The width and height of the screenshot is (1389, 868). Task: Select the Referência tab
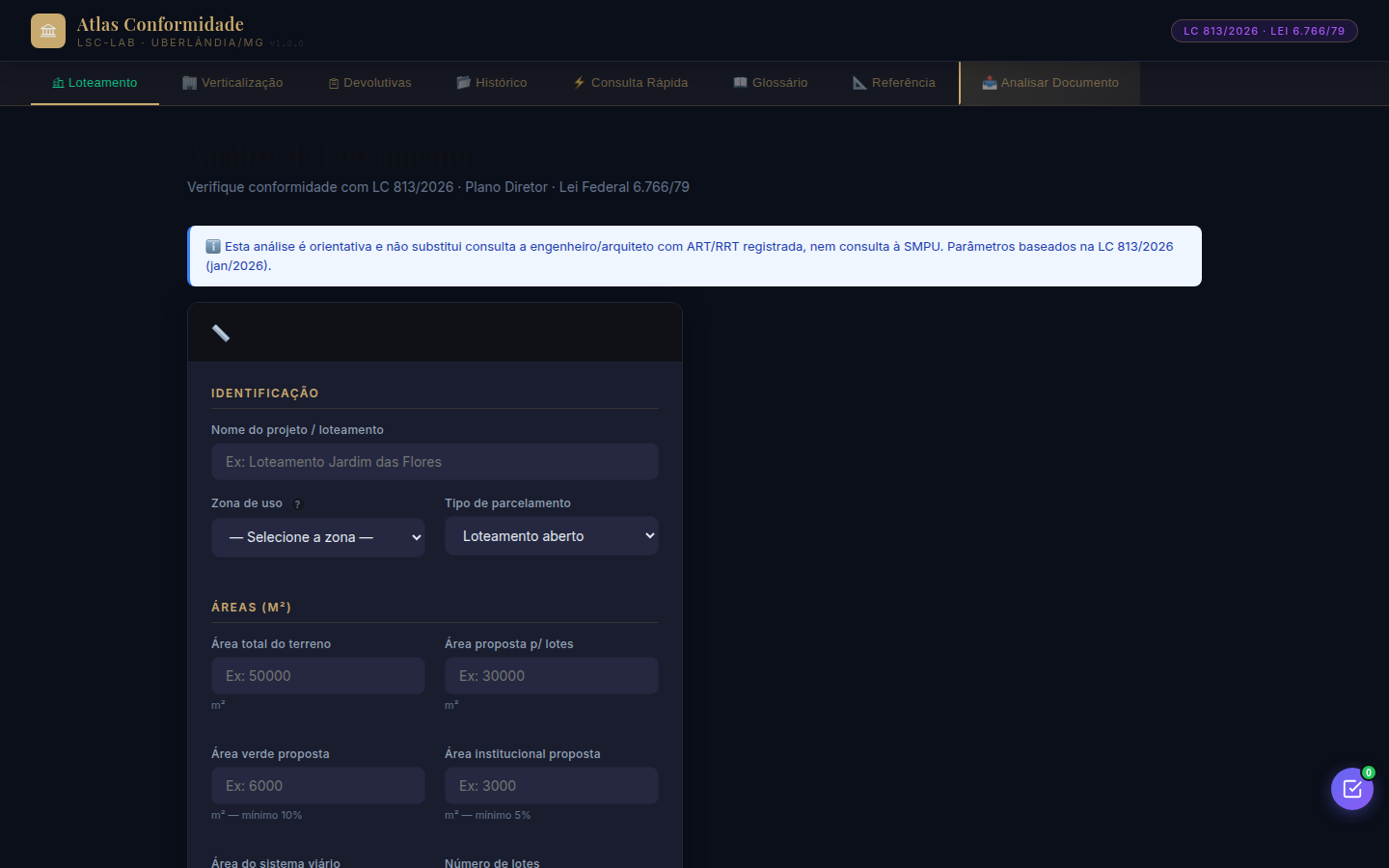[894, 83]
